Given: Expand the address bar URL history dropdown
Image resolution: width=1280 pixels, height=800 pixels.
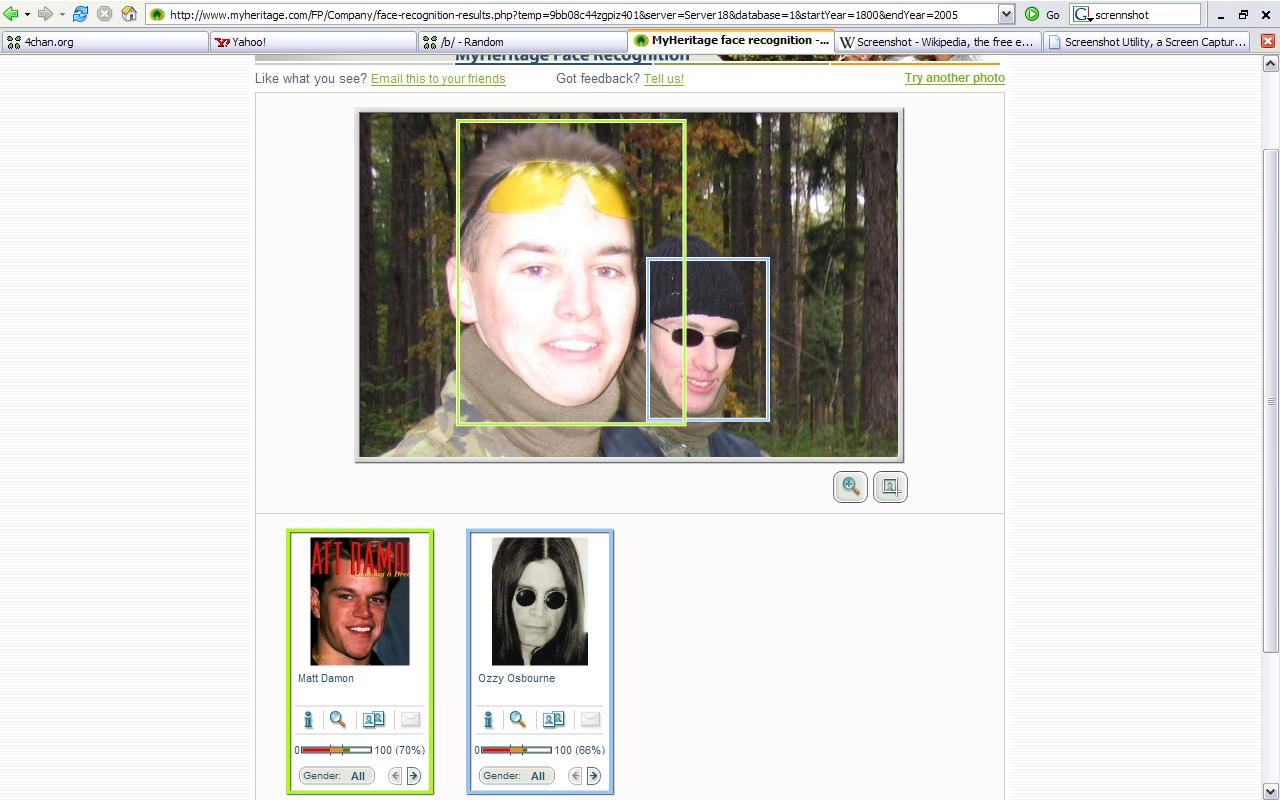Looking at the screenshot, I should (1006, 14).
